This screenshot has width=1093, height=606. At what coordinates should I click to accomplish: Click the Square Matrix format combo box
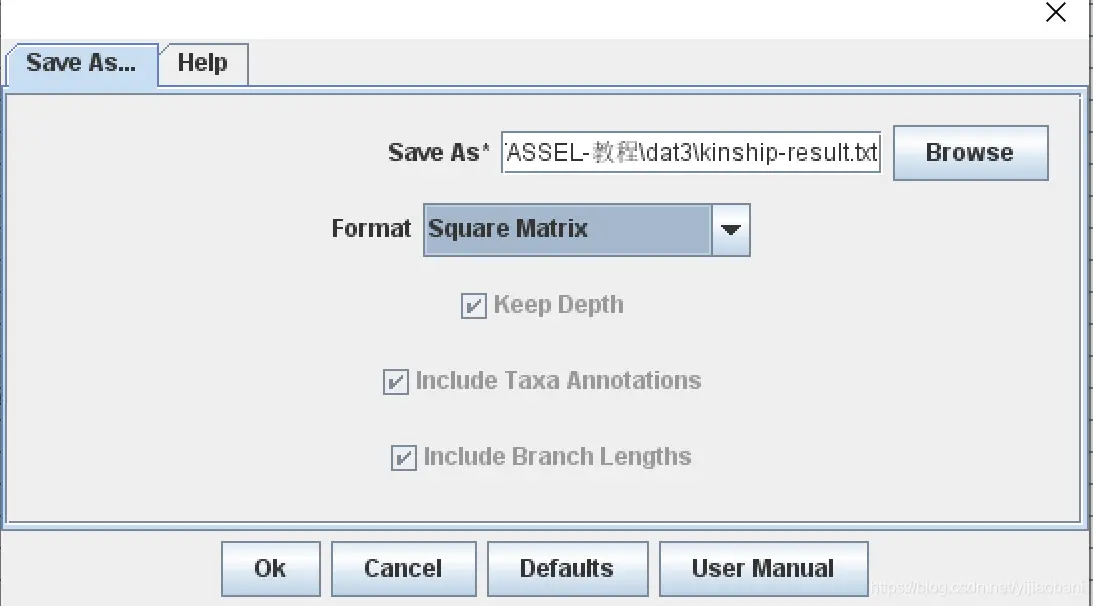point(567,230)
